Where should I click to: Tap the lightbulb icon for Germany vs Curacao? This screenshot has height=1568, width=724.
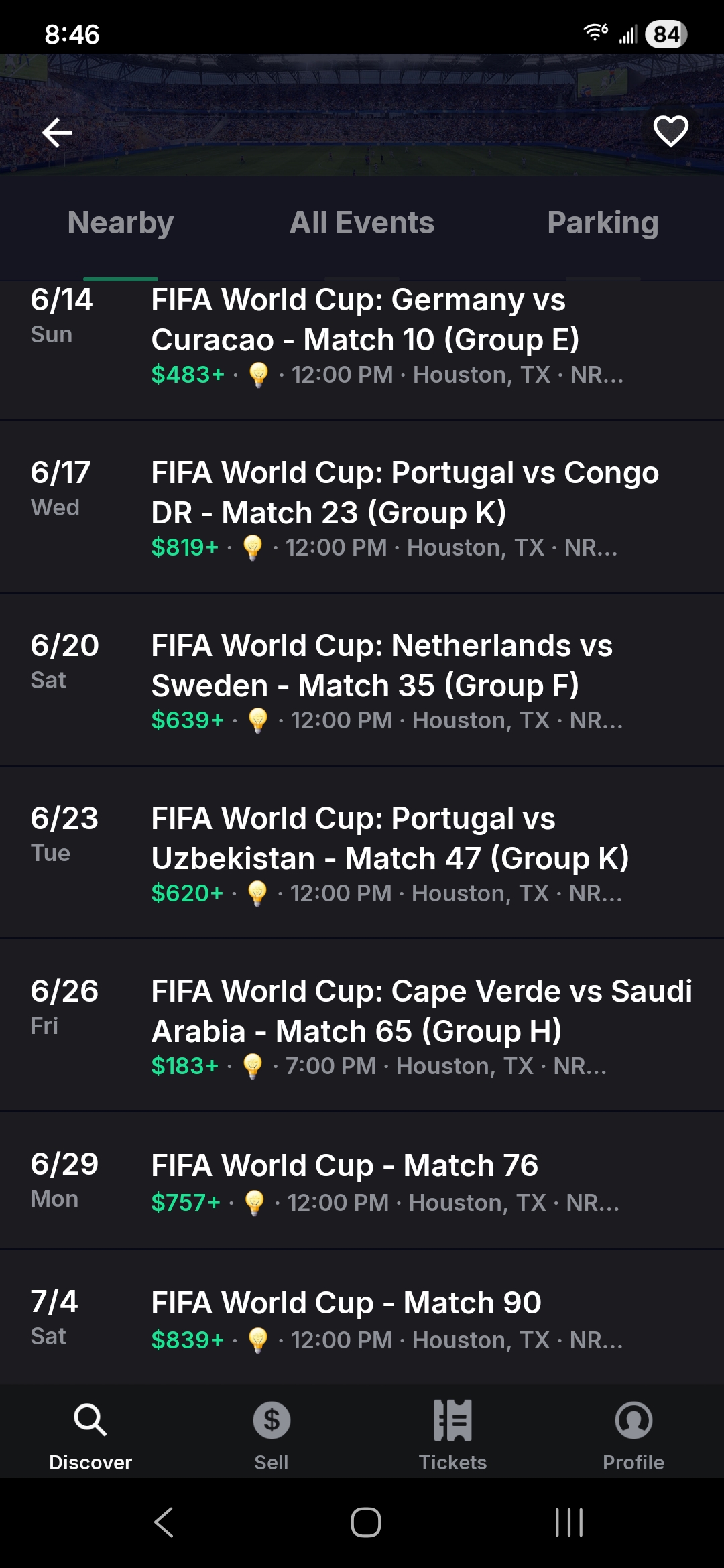point(258,375)
